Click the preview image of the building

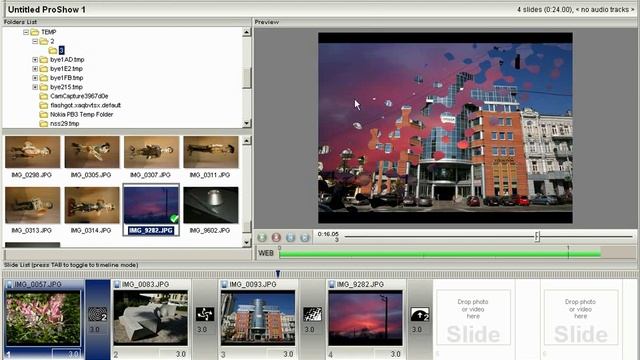pos(445,128)
